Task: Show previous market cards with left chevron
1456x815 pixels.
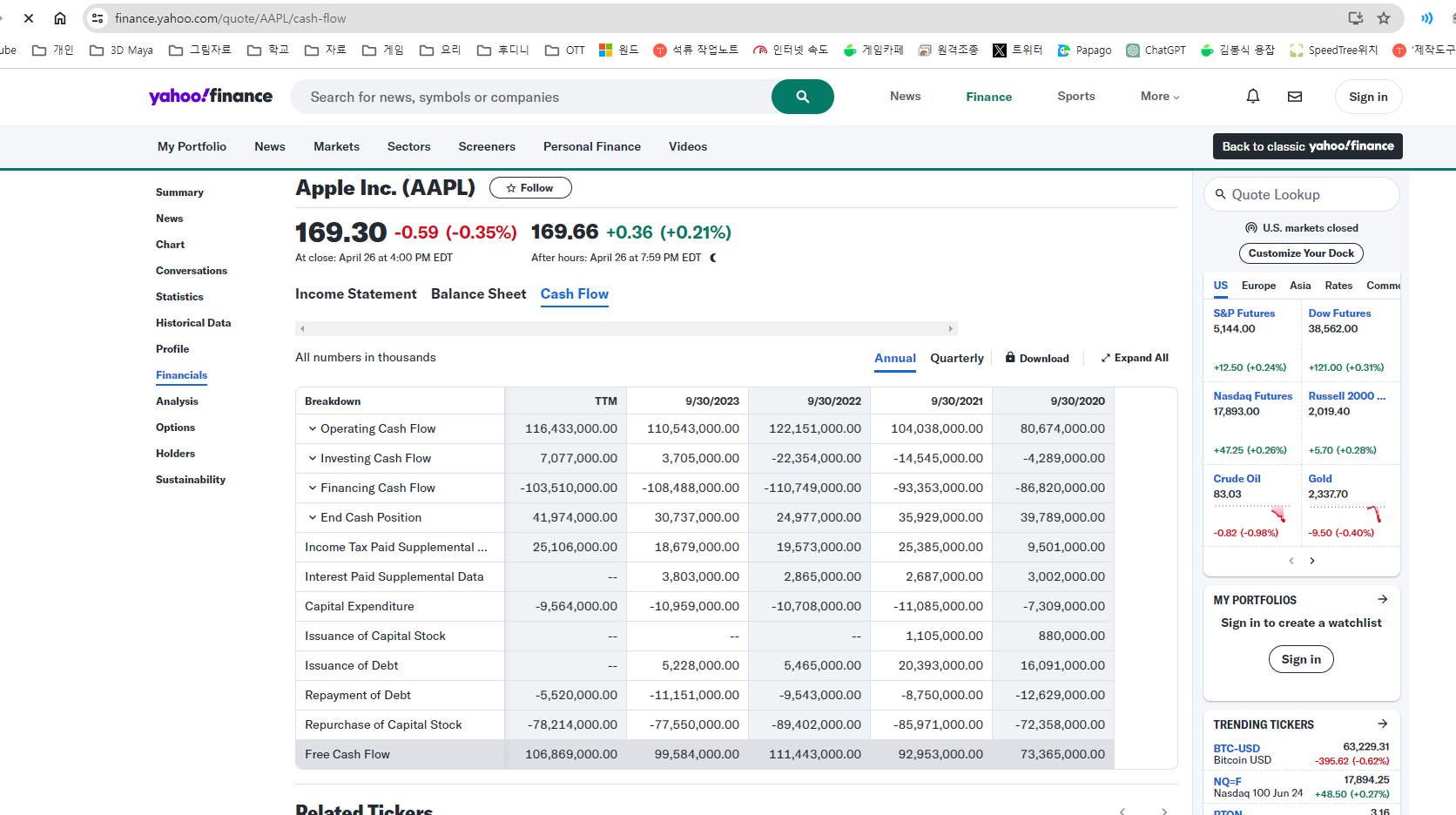Action: click(x=1291, y=561)
